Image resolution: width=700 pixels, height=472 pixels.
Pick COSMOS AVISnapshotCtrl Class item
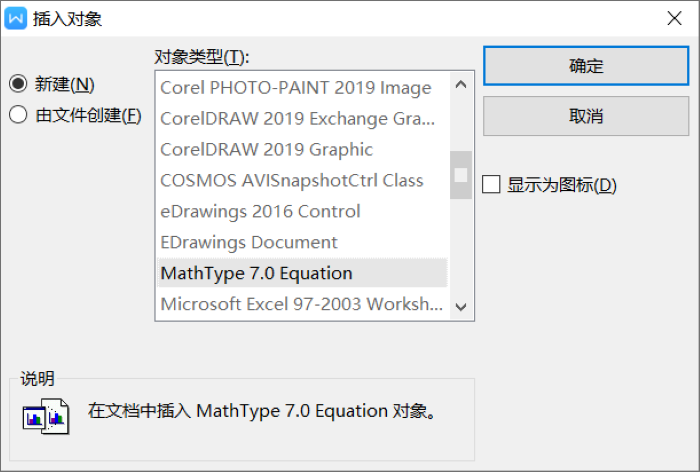(292, 181)
